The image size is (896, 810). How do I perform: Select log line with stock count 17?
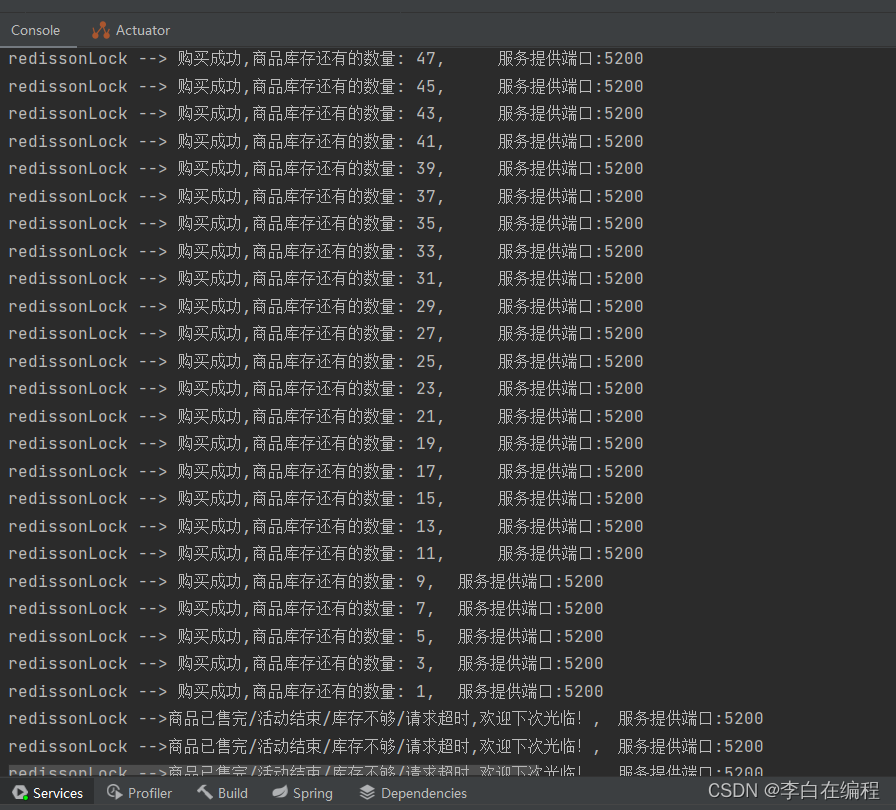326,471
